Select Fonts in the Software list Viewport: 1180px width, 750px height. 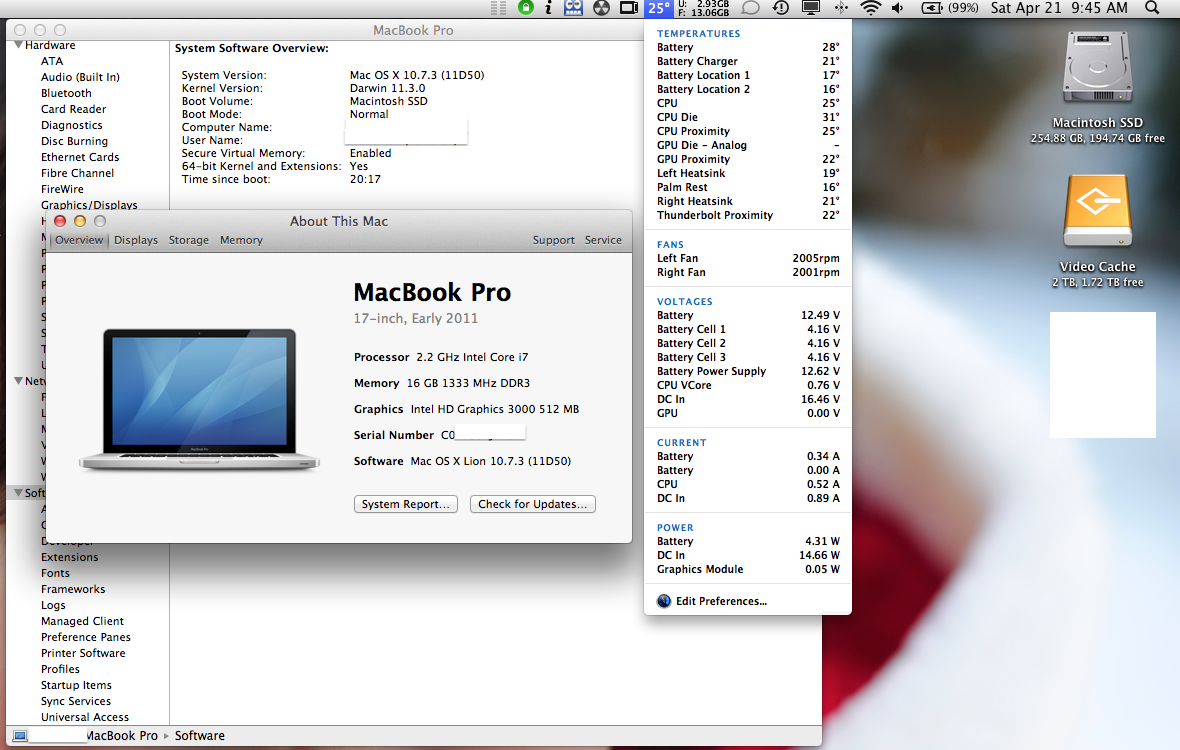(55, 573)
